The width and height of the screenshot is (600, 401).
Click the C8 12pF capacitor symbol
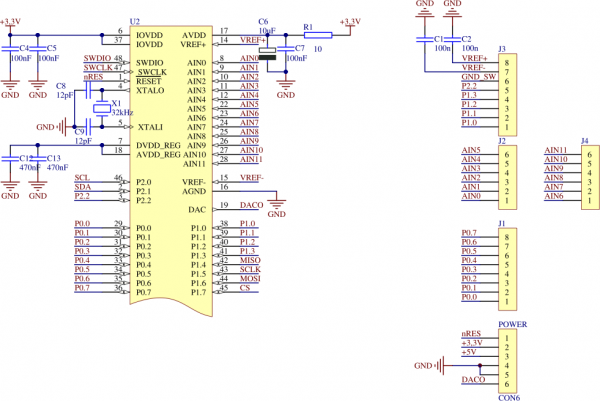[87, 89]
